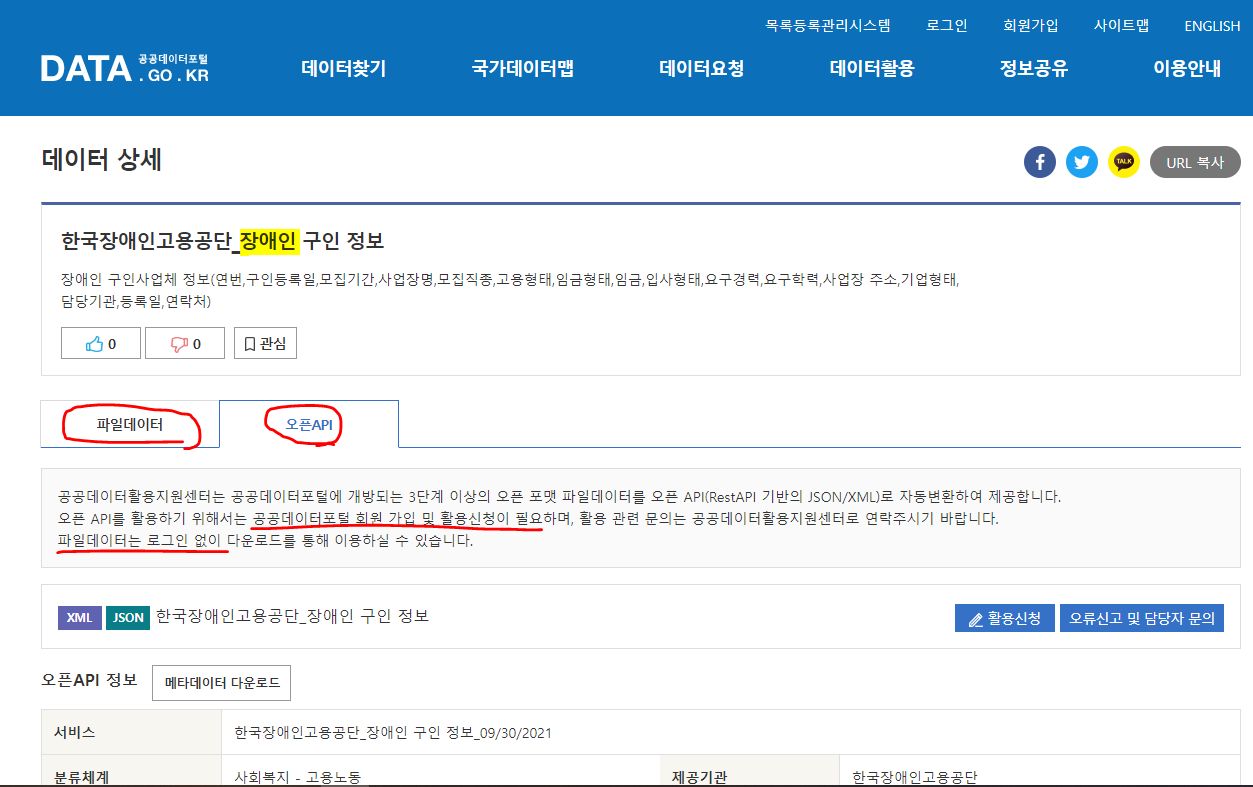Click 메타데이터 다운로드 button
1253x787 pixels.
click(x=221, y=683)
